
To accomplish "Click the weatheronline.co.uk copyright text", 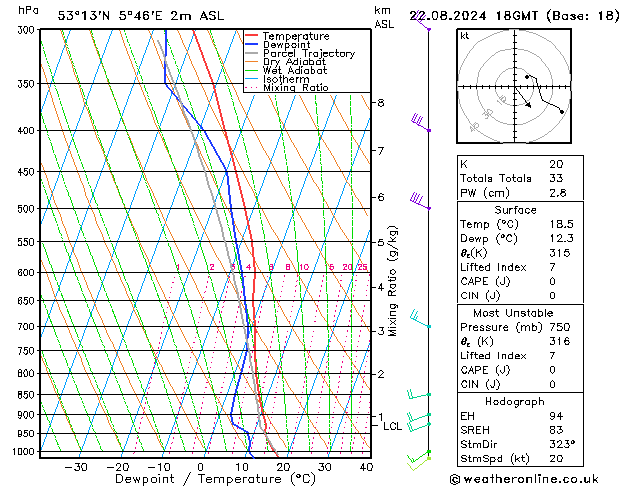I will click(x=524, y=479).
